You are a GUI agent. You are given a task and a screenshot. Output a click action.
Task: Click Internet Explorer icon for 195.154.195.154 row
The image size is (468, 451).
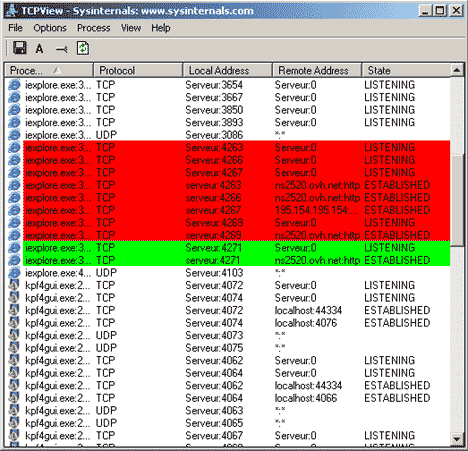(14, 210)
